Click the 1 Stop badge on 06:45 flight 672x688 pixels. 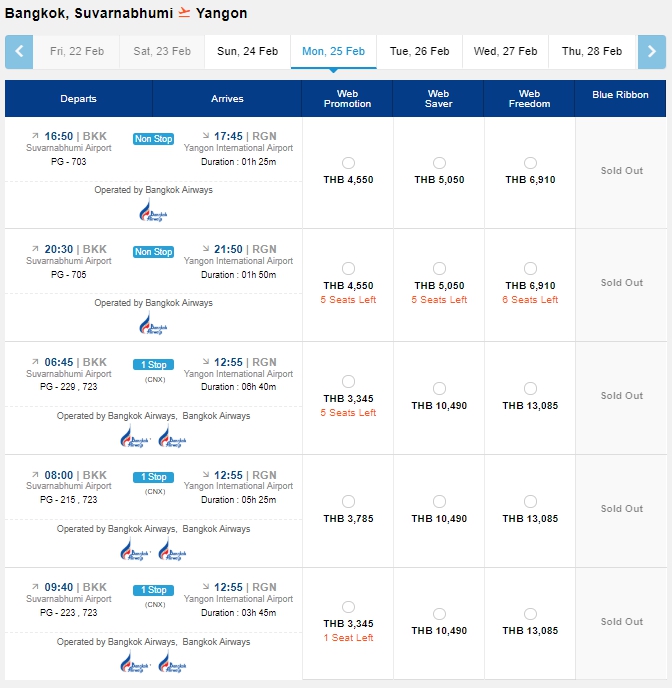(x=154, y=365)
